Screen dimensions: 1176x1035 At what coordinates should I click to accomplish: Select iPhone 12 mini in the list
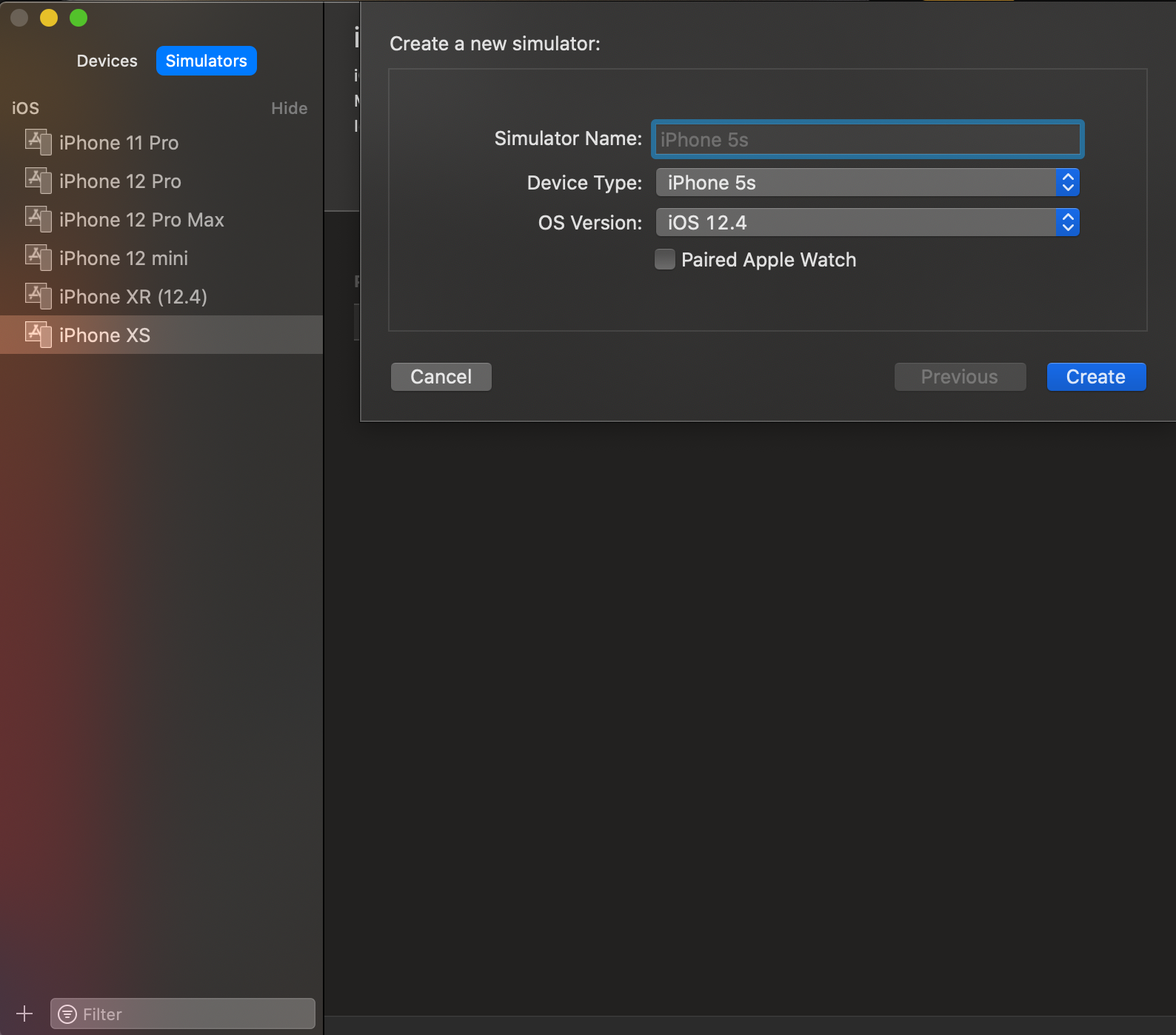tap(161, 258)
